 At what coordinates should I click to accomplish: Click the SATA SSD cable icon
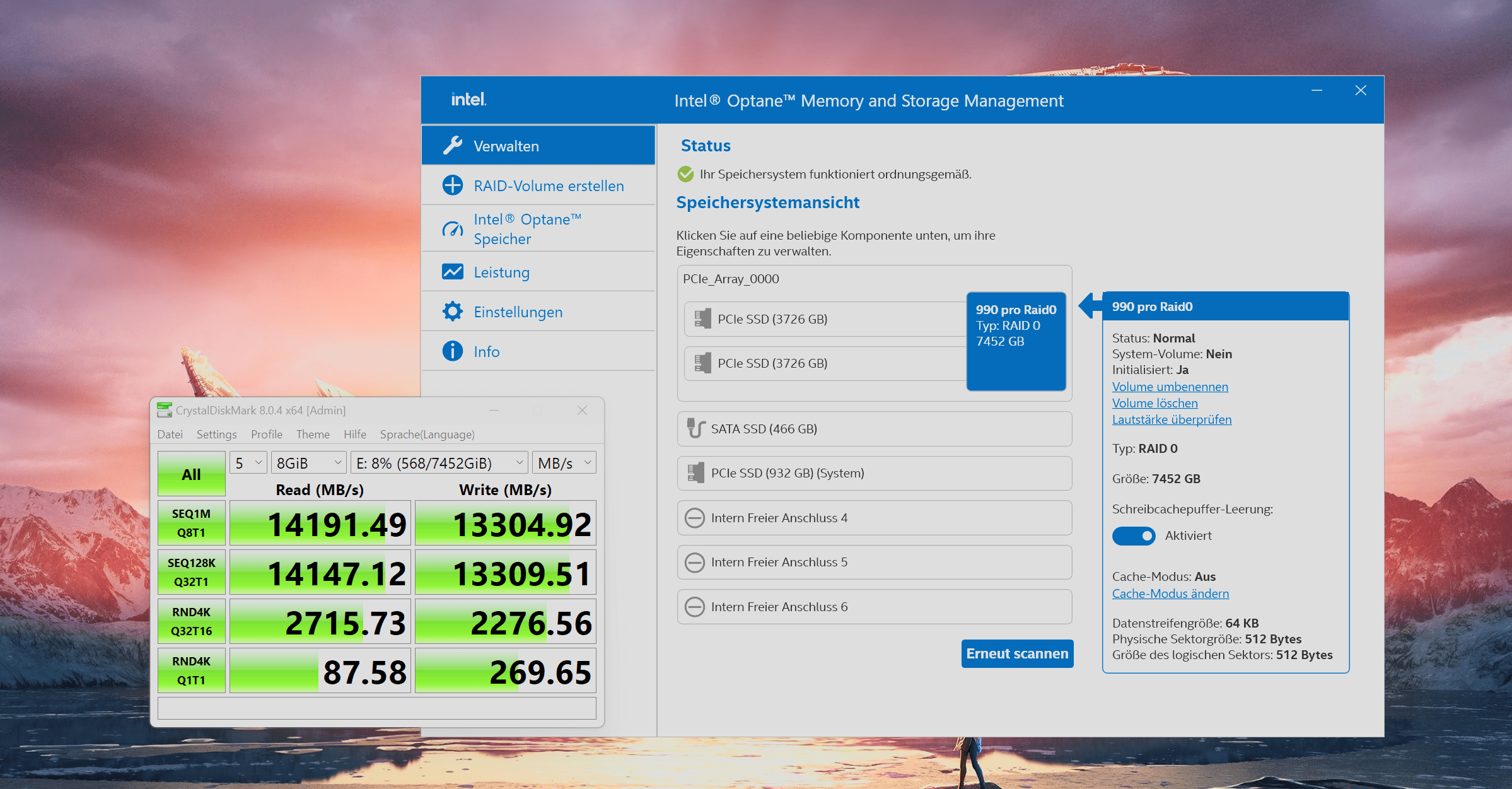click(x=696, y=428)
